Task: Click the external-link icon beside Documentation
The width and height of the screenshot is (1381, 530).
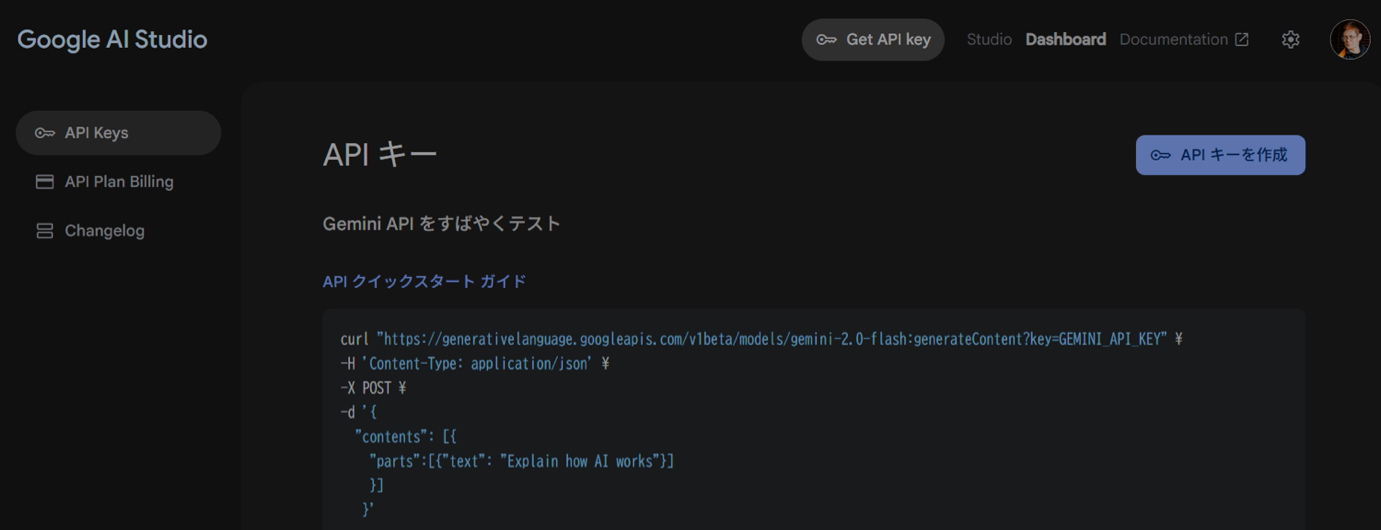Action: coord(1242,40)
